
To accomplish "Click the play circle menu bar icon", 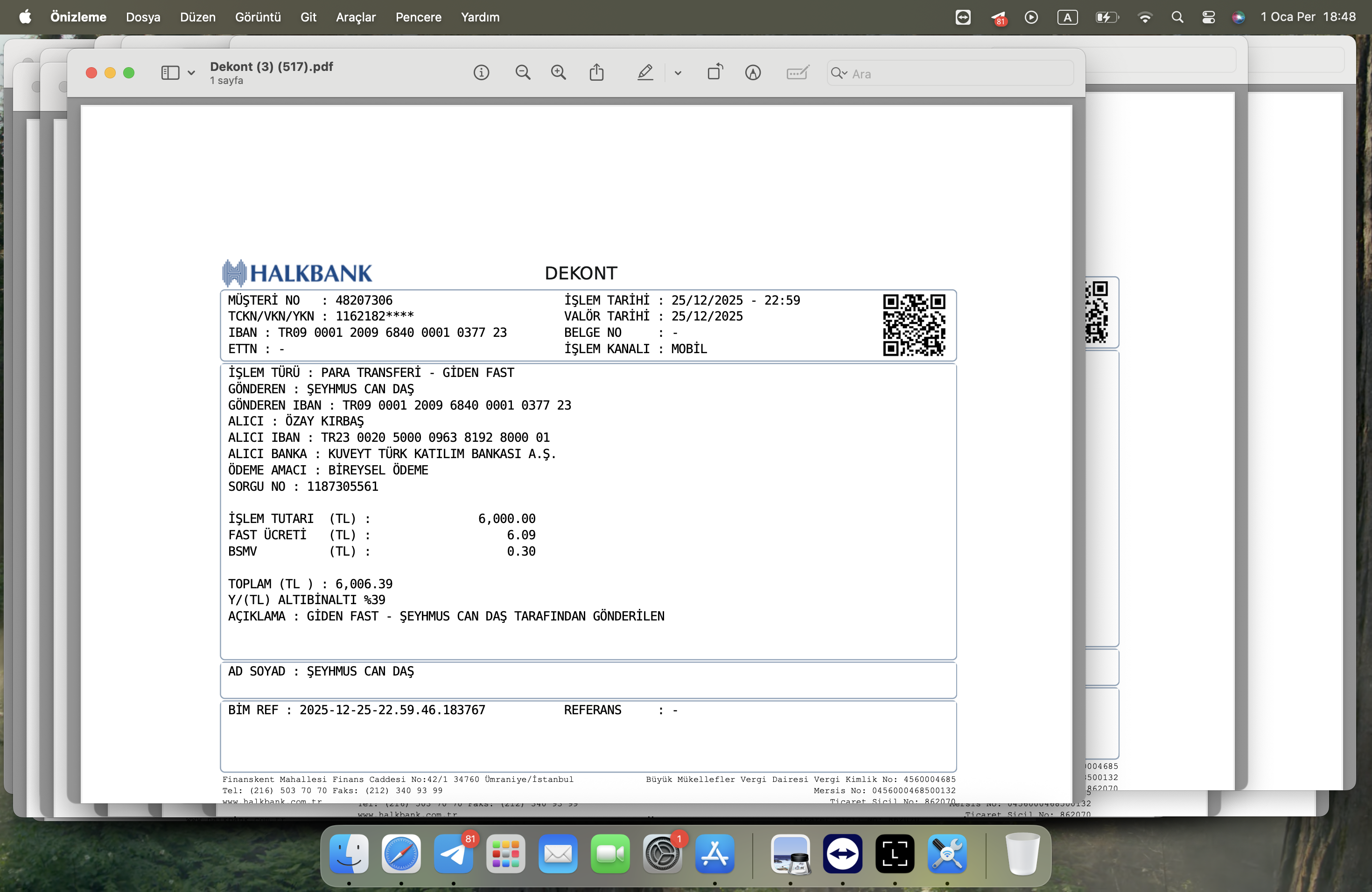I will click(x=1031, y=17).
